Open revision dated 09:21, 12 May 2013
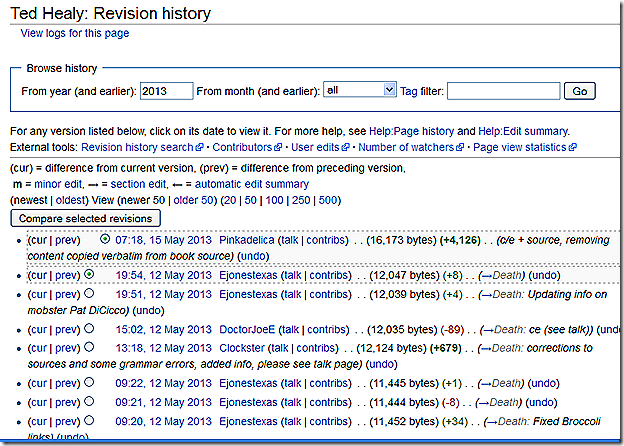 pyautogui.click(x=164, y=402)
